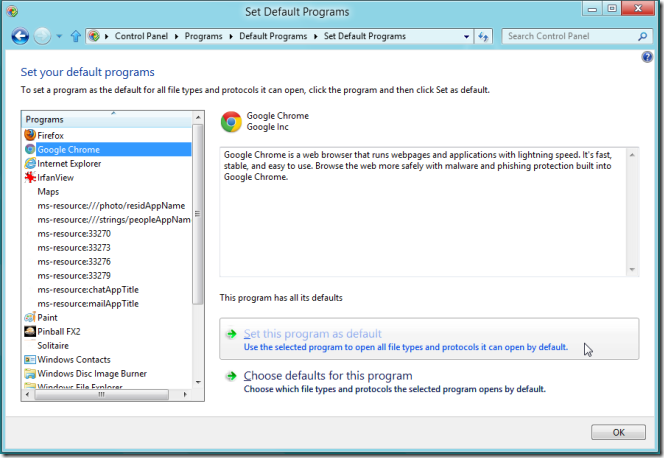Select Firefox icon in Programs list
The image size is (664, 458).
tap(30, 134)
